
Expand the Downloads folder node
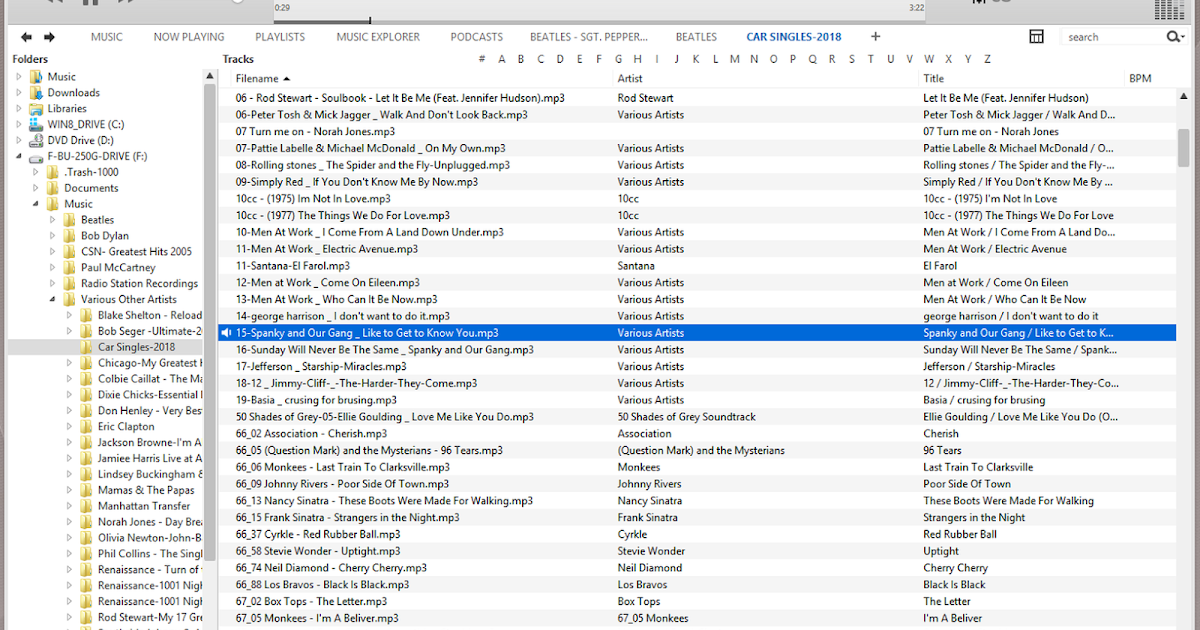click(18, 92)
